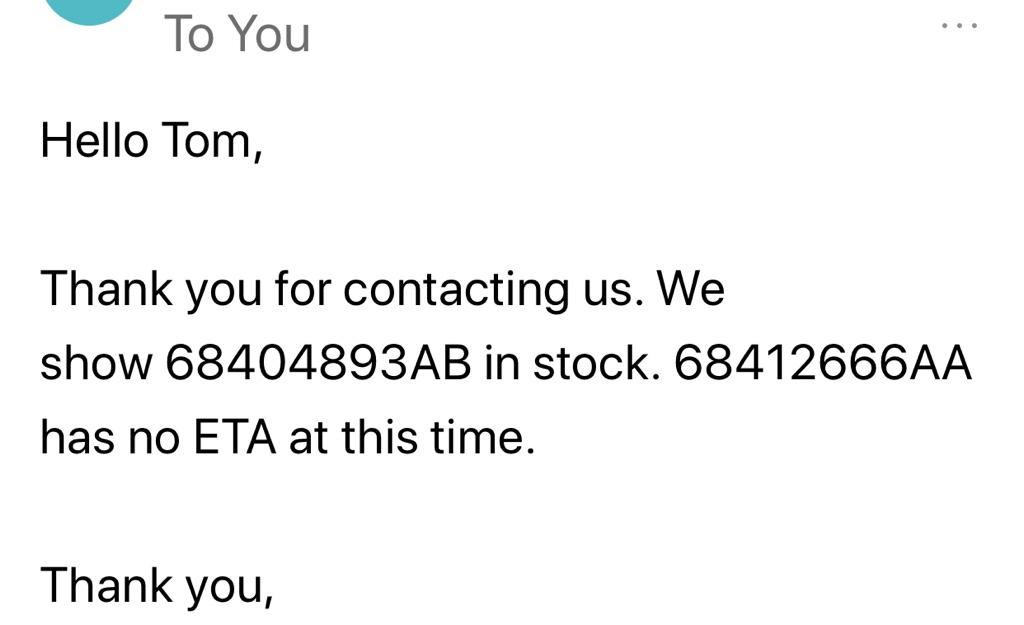Click the word "Hello" in the greeting
The height and width of the screenshot is (625, 1024).
tap(95, 141)
